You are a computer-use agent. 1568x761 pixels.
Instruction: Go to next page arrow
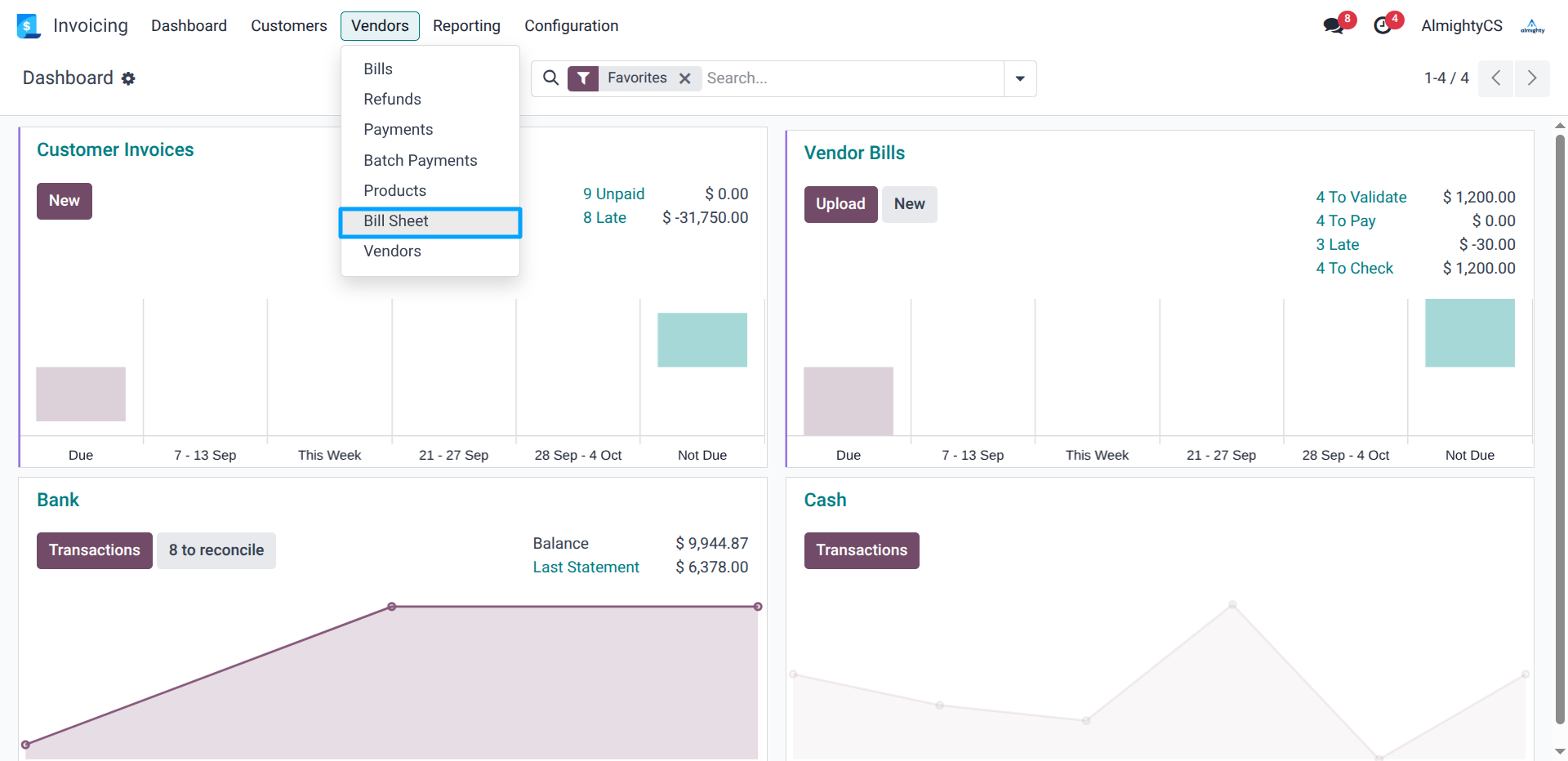pos(1532,78)
